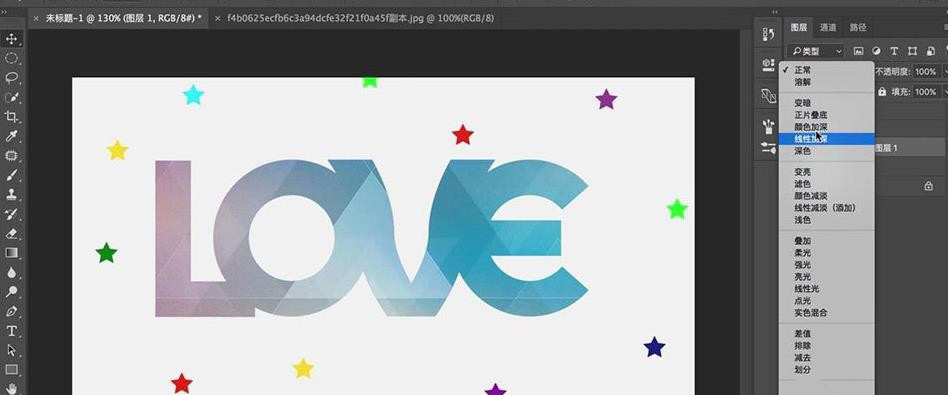
Task: Choose 滤色 blend mode
Action: 826,184
